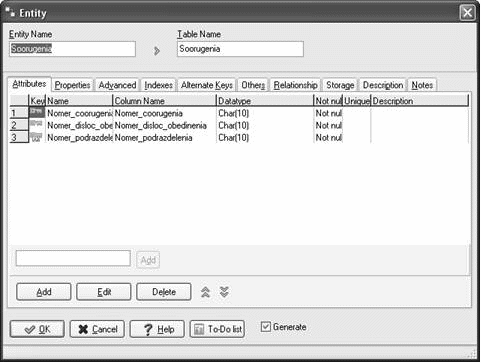Move attribute up with double-up arrows

[205, 292]
